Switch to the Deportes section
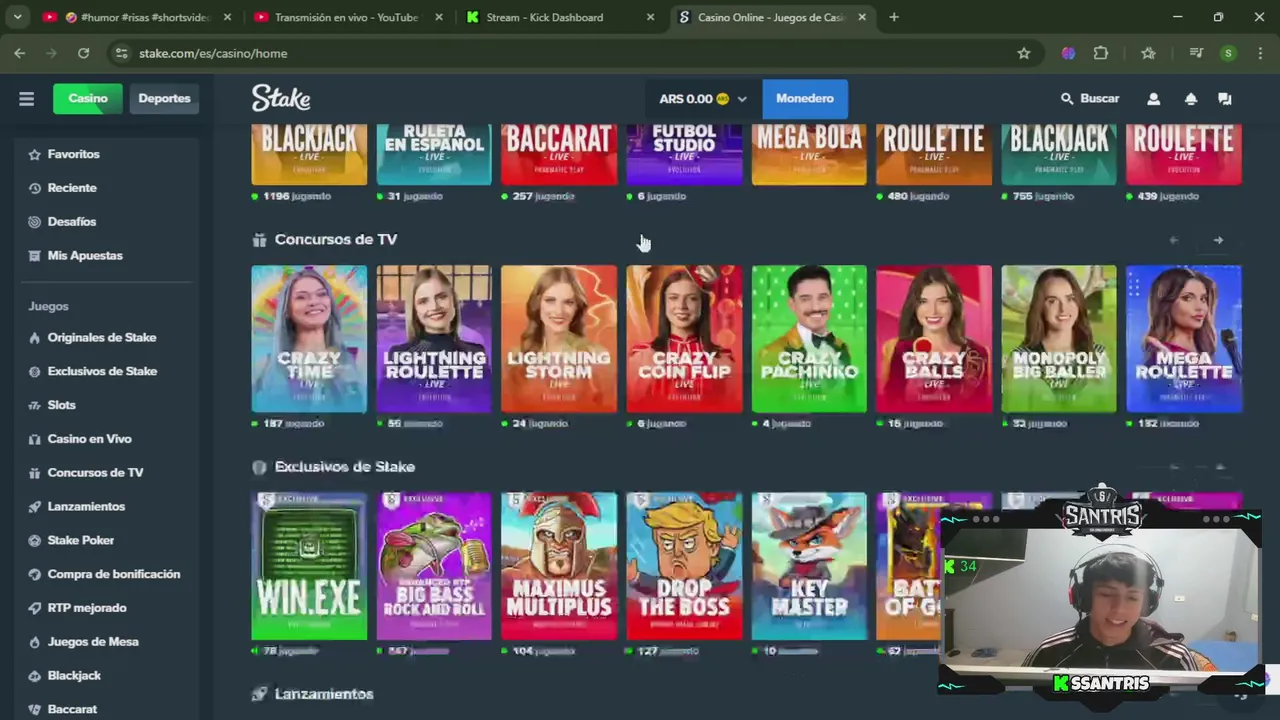1280x720 pixels. [164, 98]
